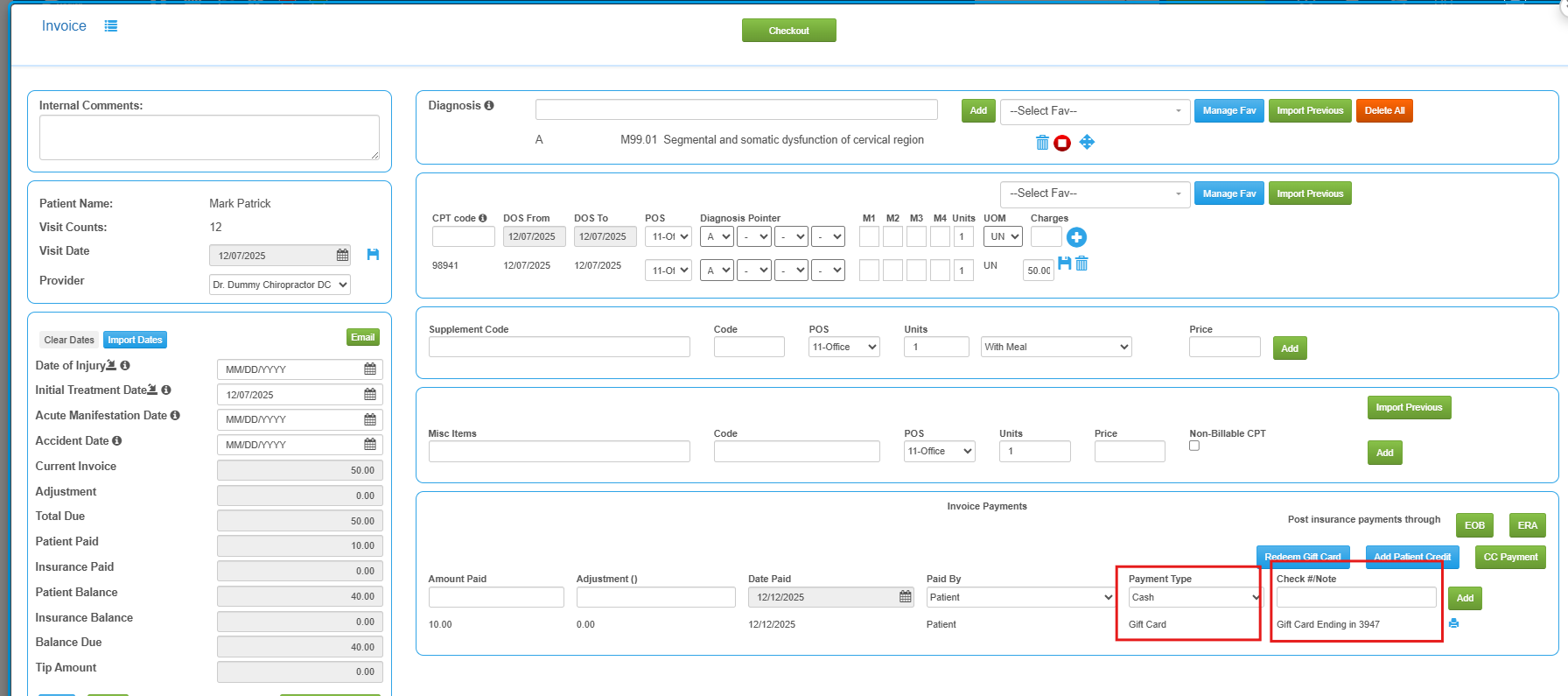Open the ERA insurance payment option

click(1527, 525)
